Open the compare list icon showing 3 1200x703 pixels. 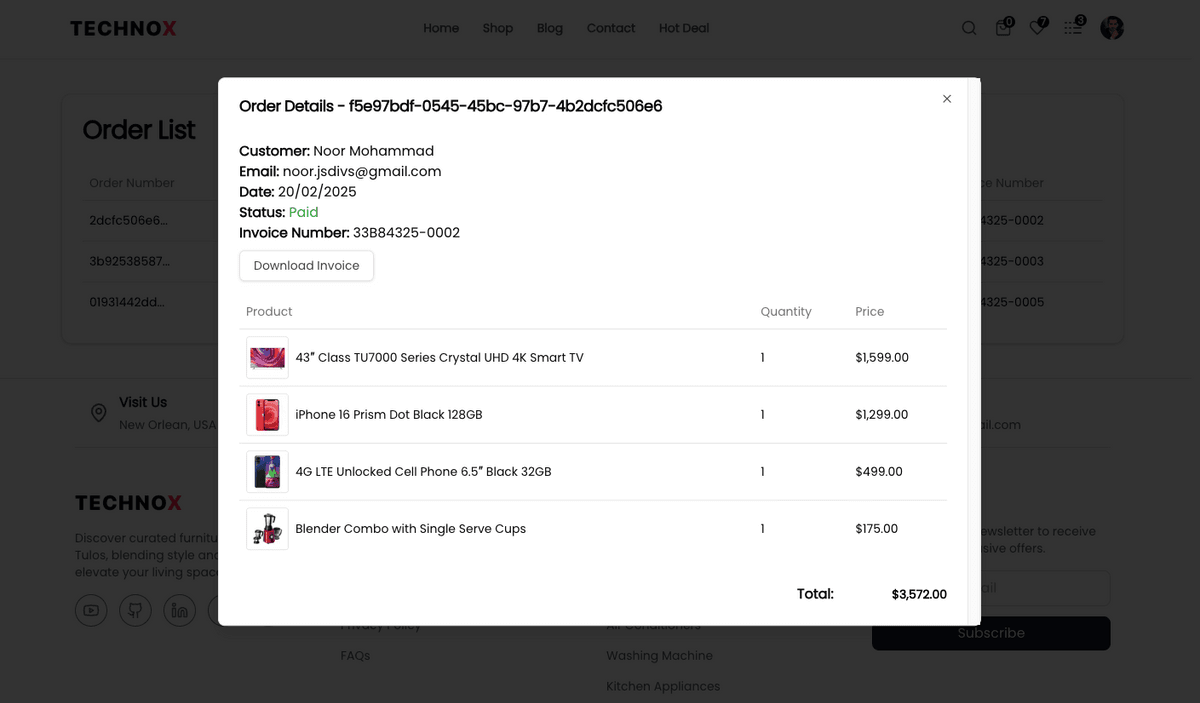(x=1072, y=28)
